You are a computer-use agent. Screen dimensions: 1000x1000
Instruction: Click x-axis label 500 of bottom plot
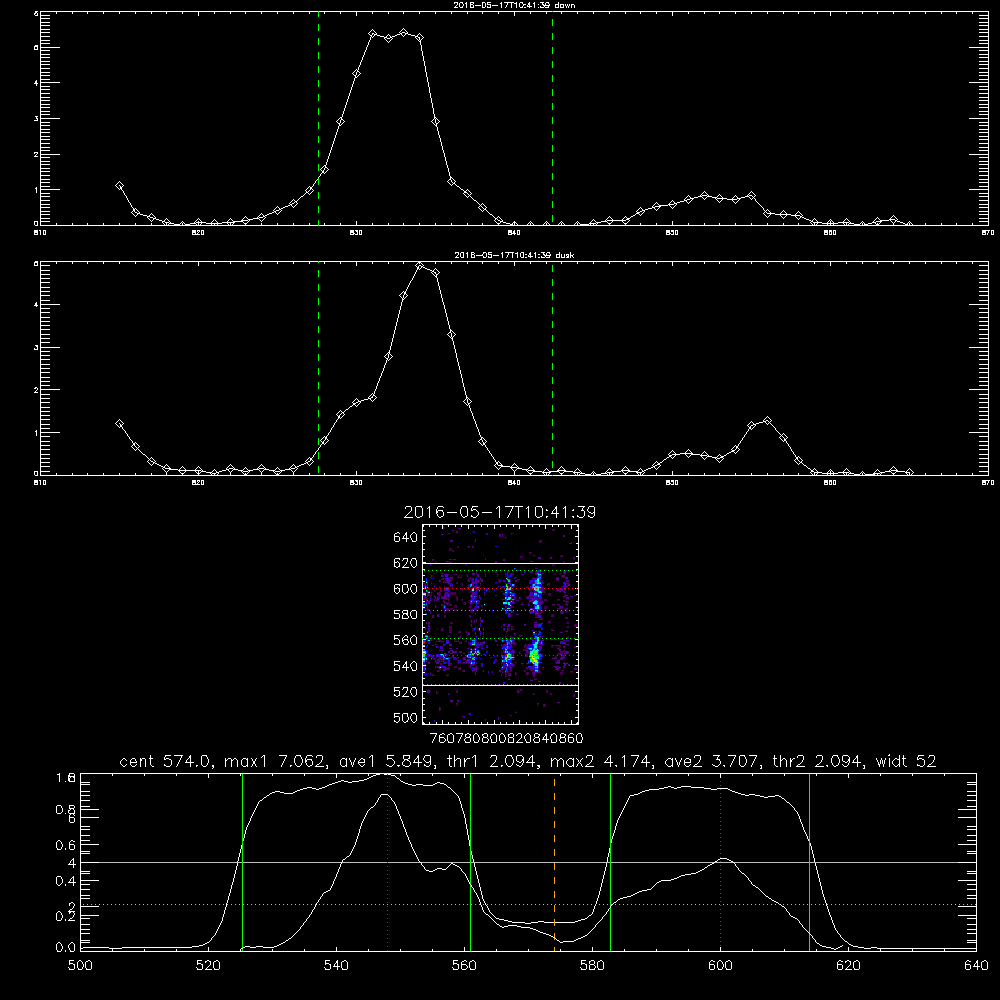[80, 966]
